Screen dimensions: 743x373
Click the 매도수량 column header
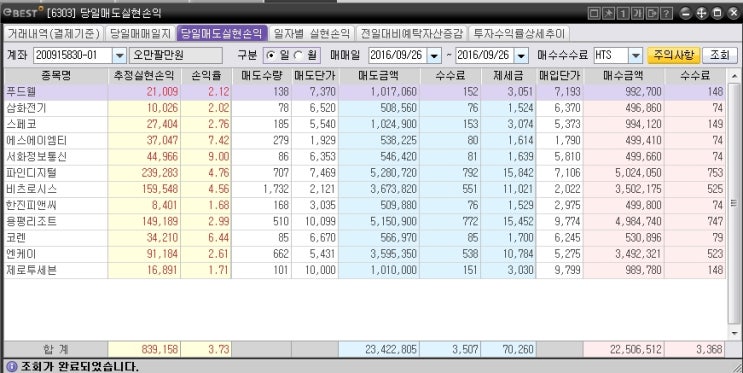point(262,76)
